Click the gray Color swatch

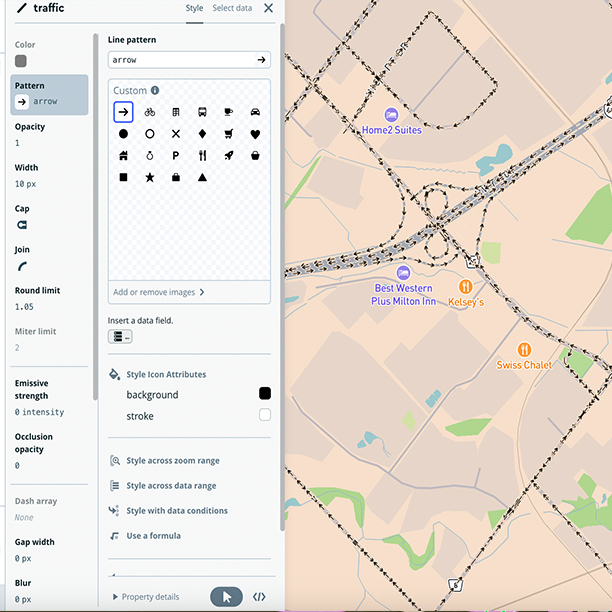coord(21,61)
